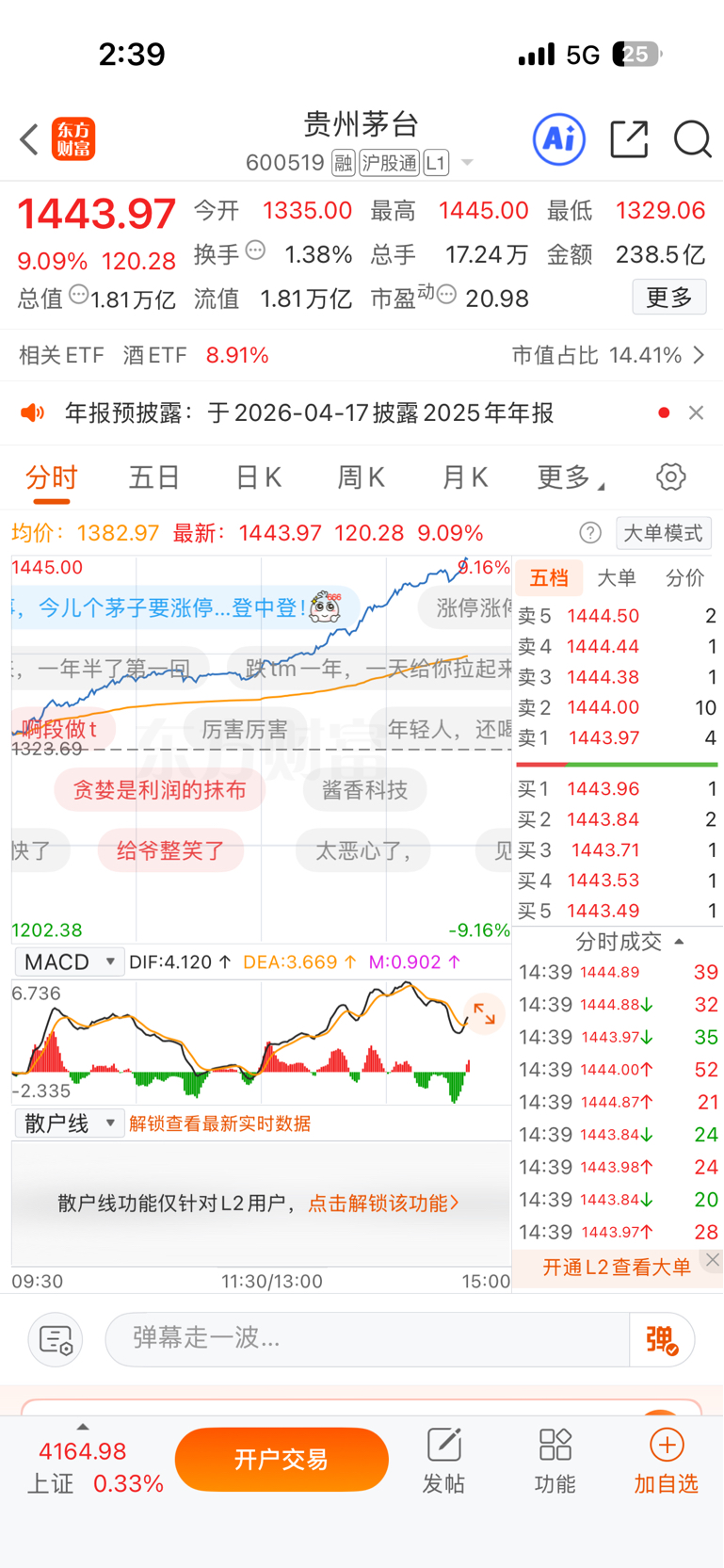Select 卖2 price 1444.00 row
Viewport: 724px width, 1568px height.
tap(618, 707)
